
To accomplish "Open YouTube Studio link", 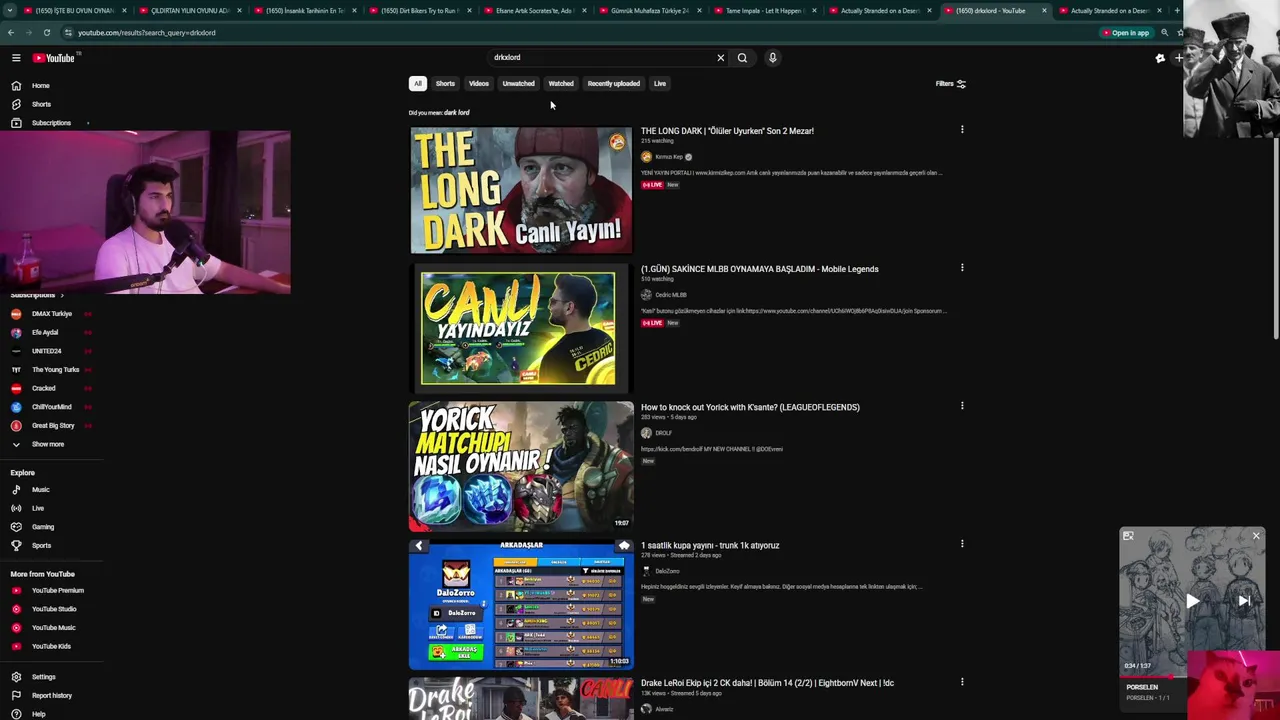I will pos(53,609).
